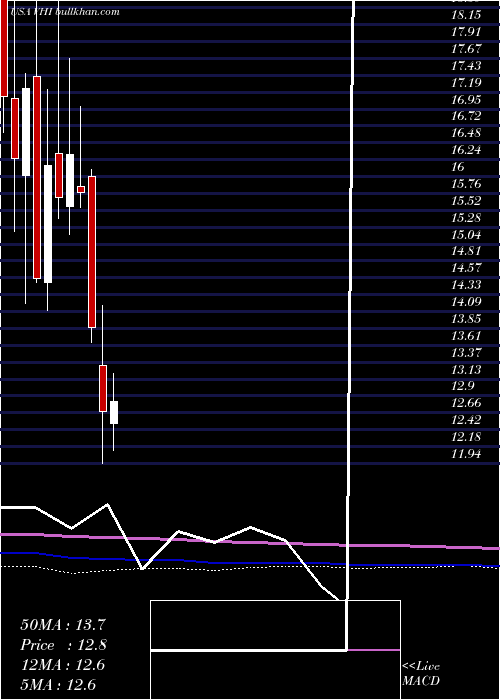Click the 15.28 price axis label
The height and width of the screenshot is (700, 500).
pos(466,218)
